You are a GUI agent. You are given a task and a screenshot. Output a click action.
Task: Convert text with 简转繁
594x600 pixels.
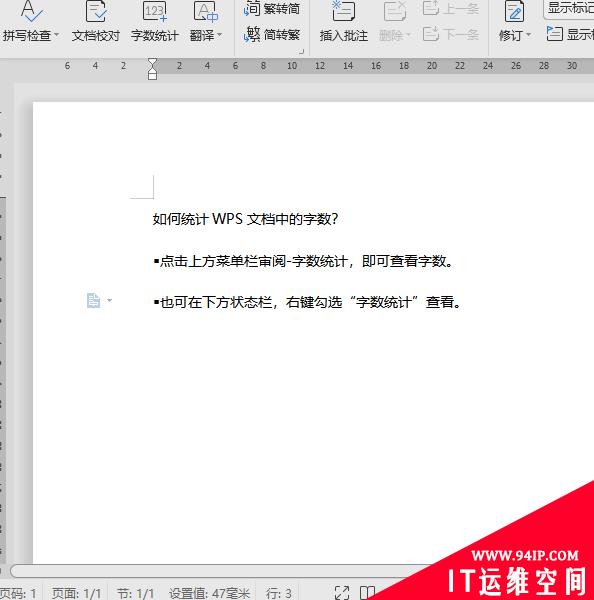tap(272, 35)
